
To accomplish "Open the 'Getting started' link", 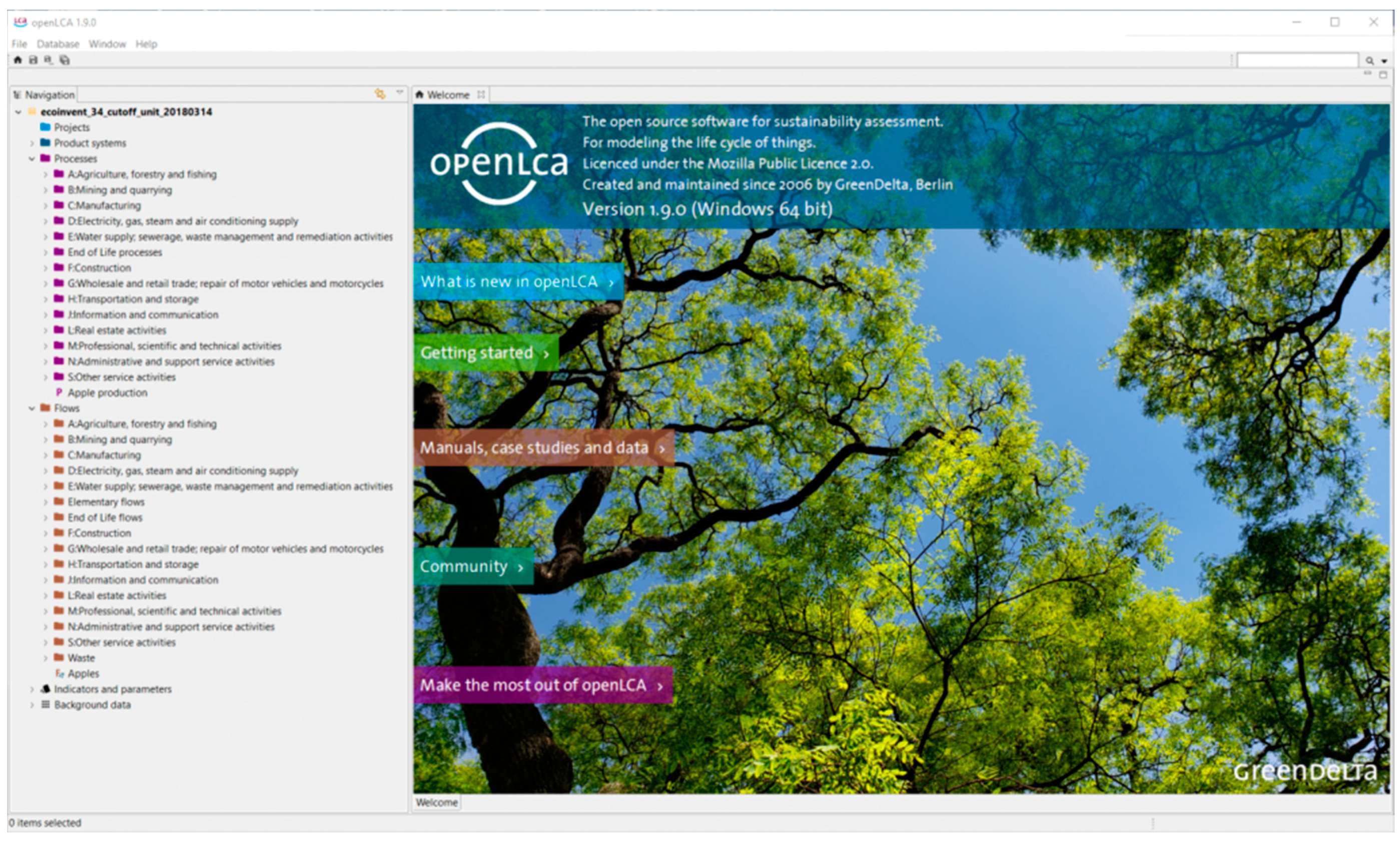I will pos(486,353).
